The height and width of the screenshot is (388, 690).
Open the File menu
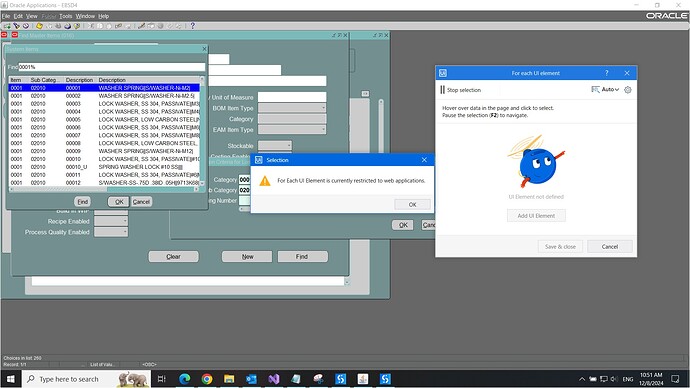[x=6, y=16]
